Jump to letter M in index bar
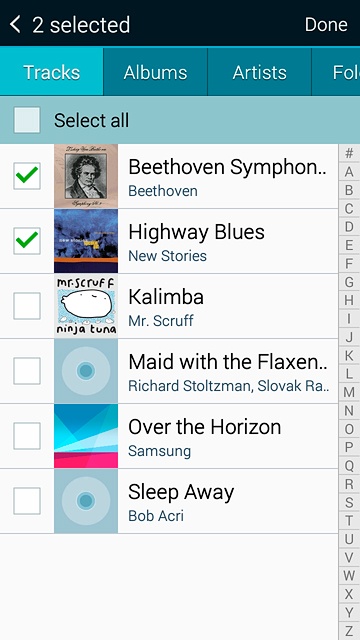360x640 pixels. [x=349, y=392]
